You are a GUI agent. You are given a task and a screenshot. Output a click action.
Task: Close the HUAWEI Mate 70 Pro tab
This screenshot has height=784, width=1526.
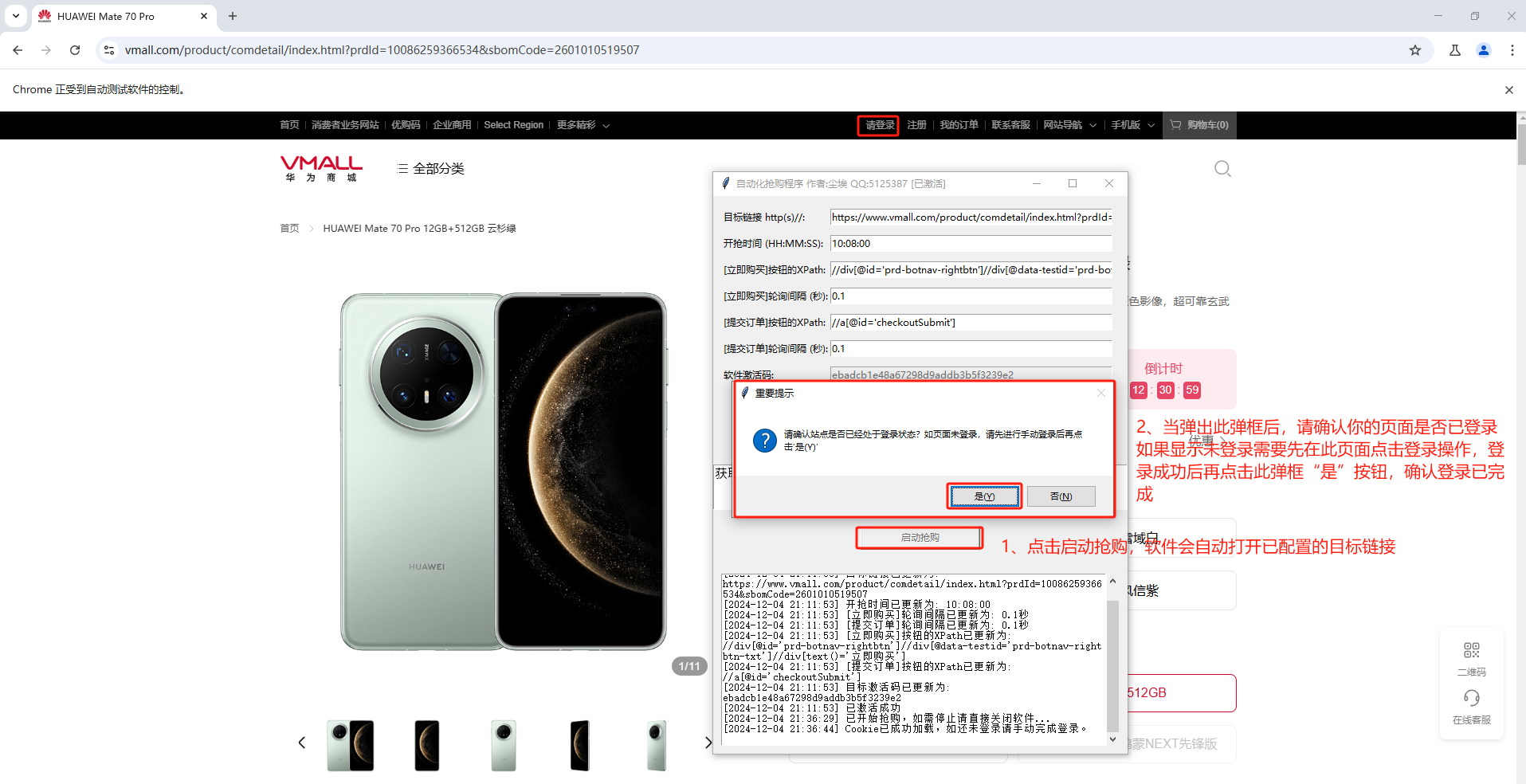(204, 16)
